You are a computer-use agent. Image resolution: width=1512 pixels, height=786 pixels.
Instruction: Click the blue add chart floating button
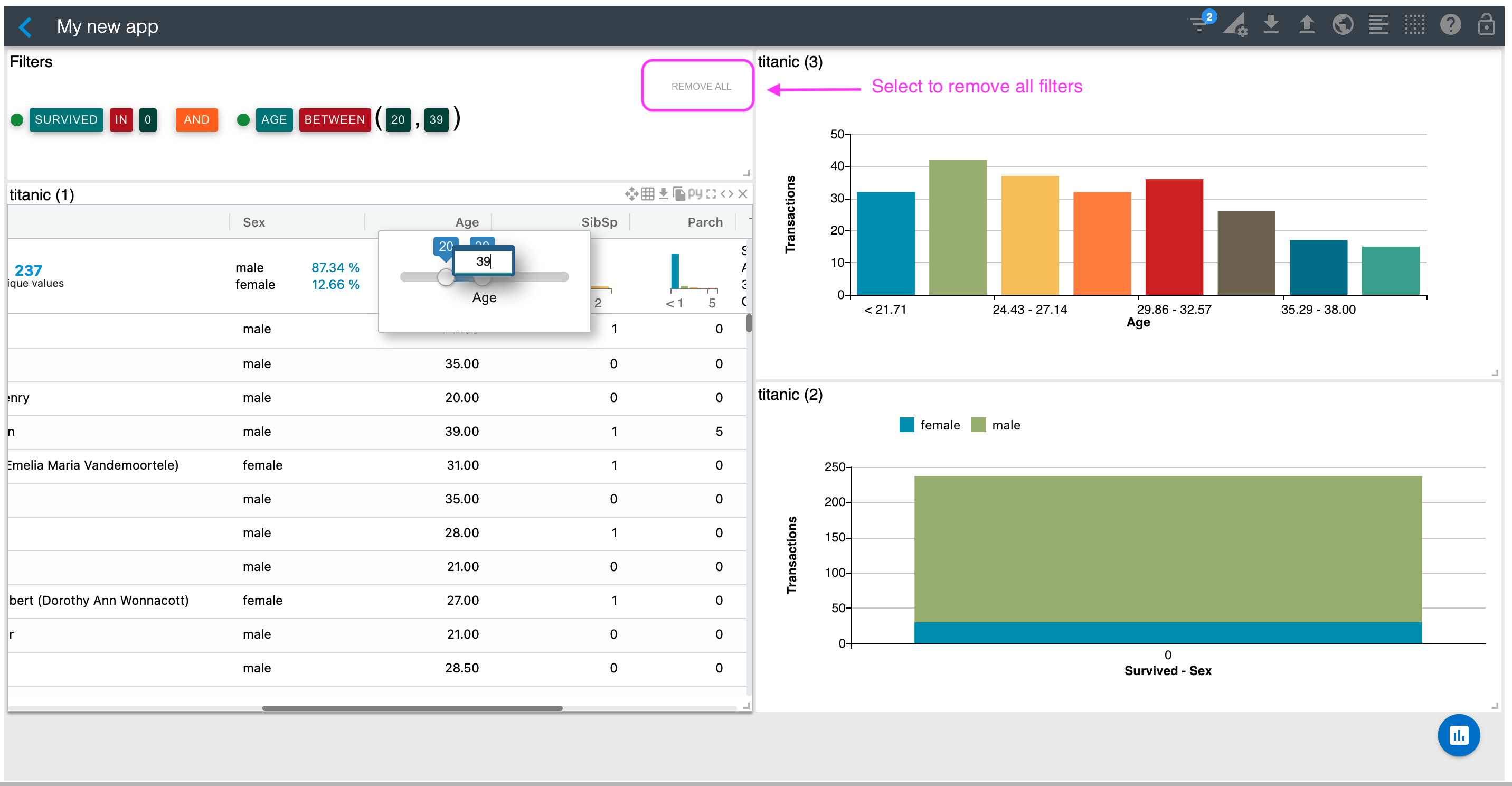tap(1459, 735)
